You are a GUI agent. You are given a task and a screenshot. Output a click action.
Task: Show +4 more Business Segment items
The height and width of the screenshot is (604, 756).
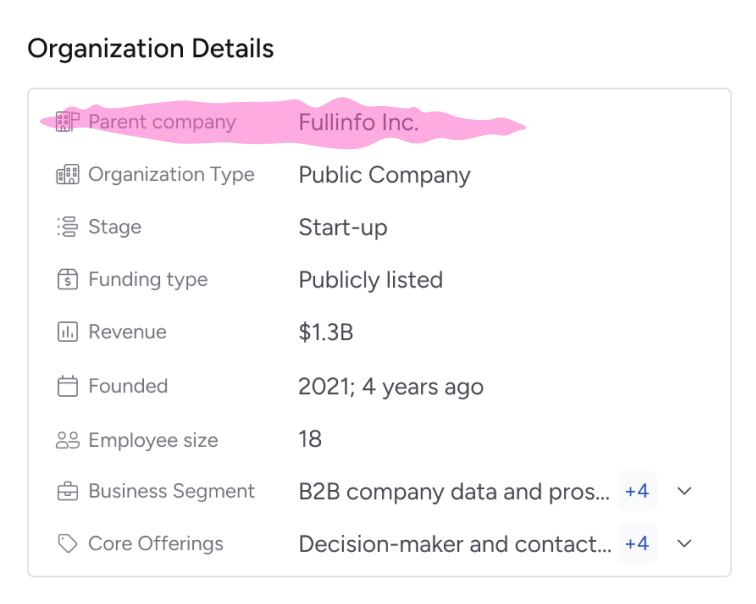(637, 492)
